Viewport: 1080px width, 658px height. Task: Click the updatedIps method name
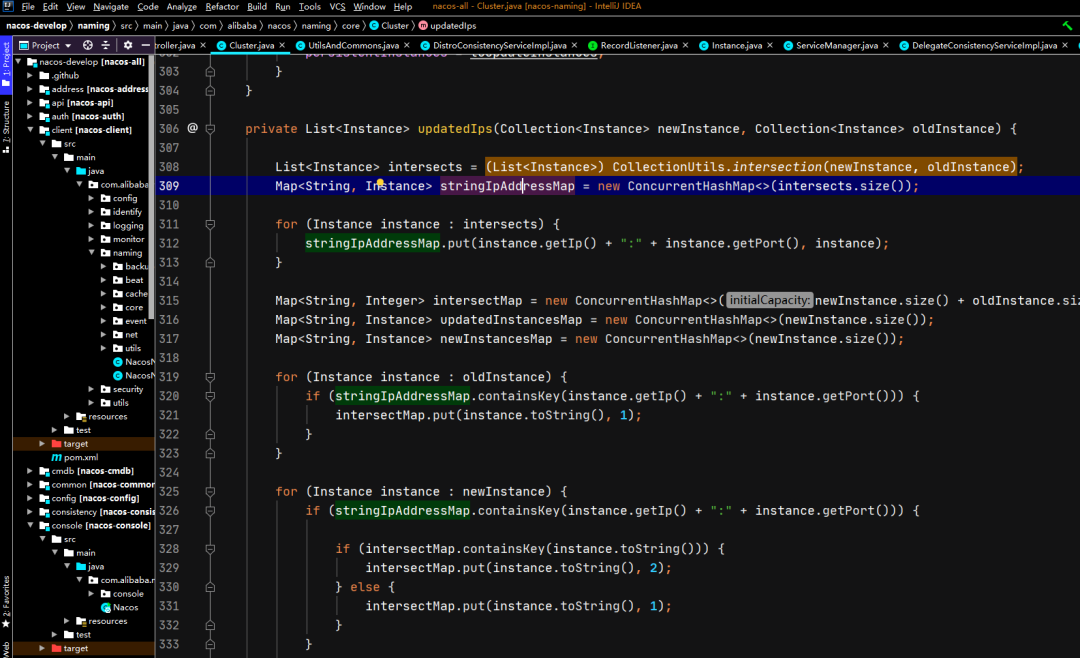455,129
